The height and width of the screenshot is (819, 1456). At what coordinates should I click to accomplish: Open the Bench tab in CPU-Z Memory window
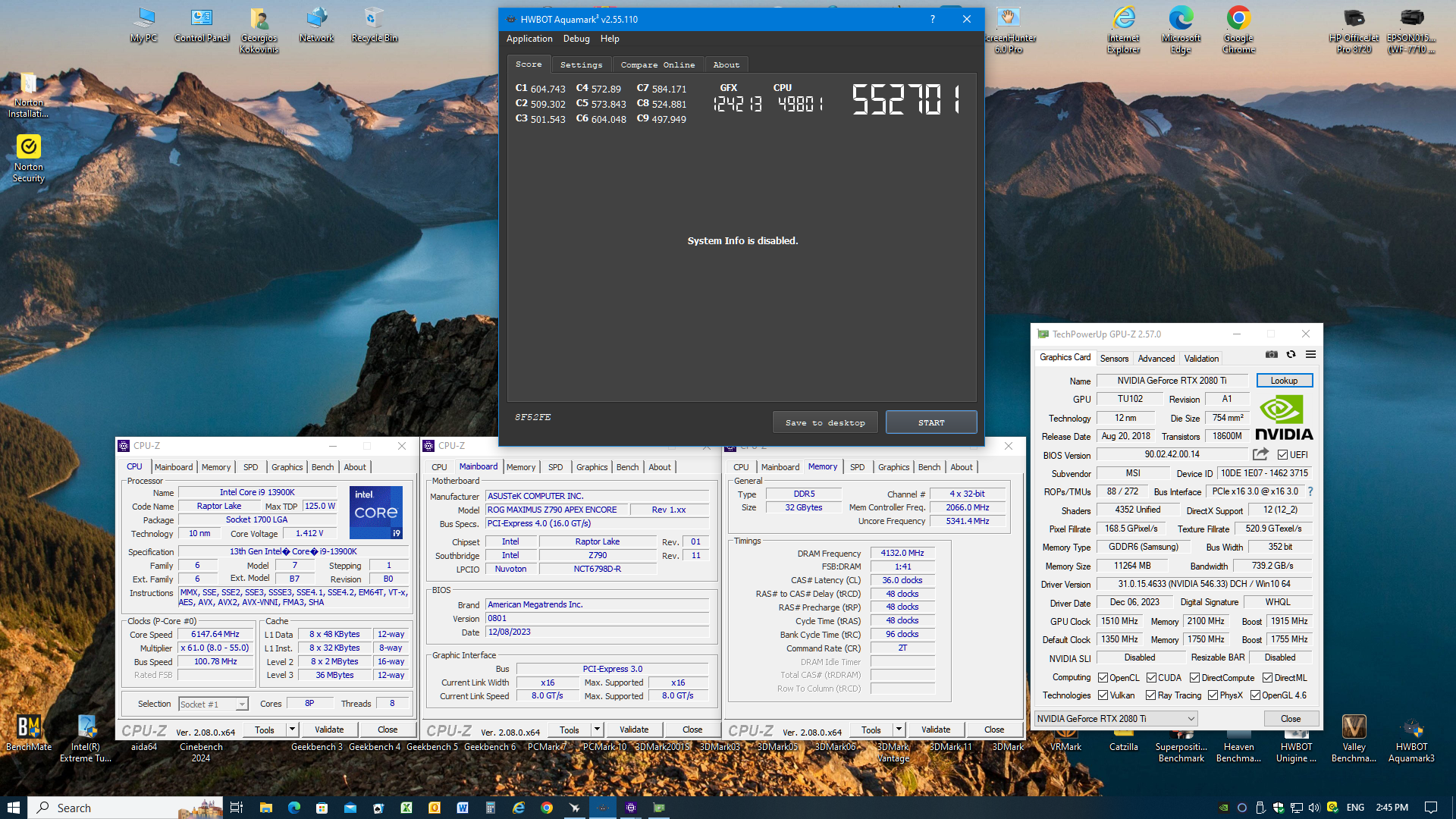929,467
